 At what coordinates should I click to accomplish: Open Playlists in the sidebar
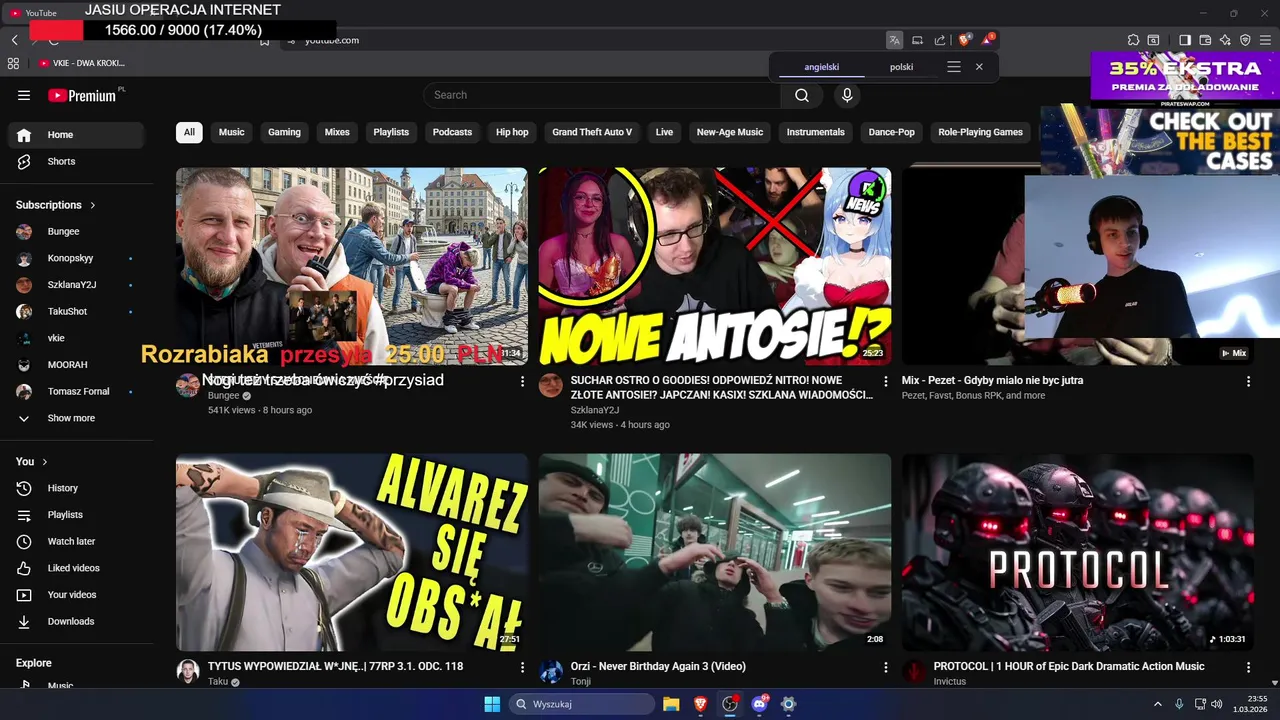77,514
